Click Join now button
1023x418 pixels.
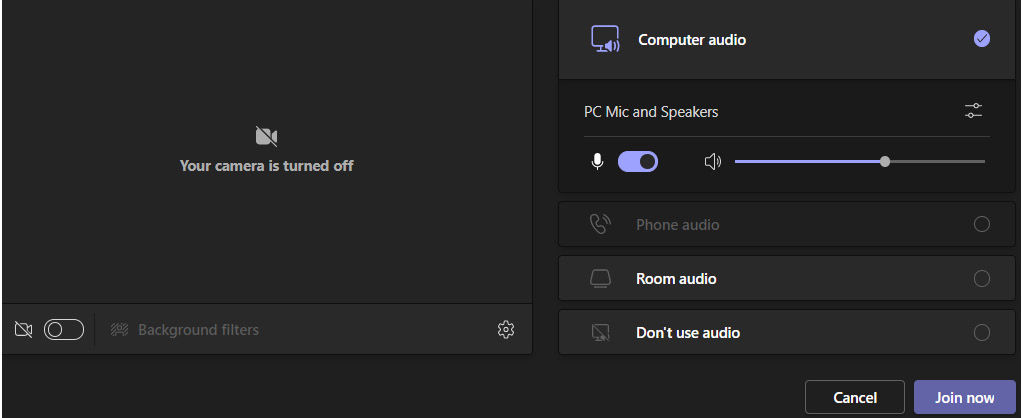(x=964, y=397)
